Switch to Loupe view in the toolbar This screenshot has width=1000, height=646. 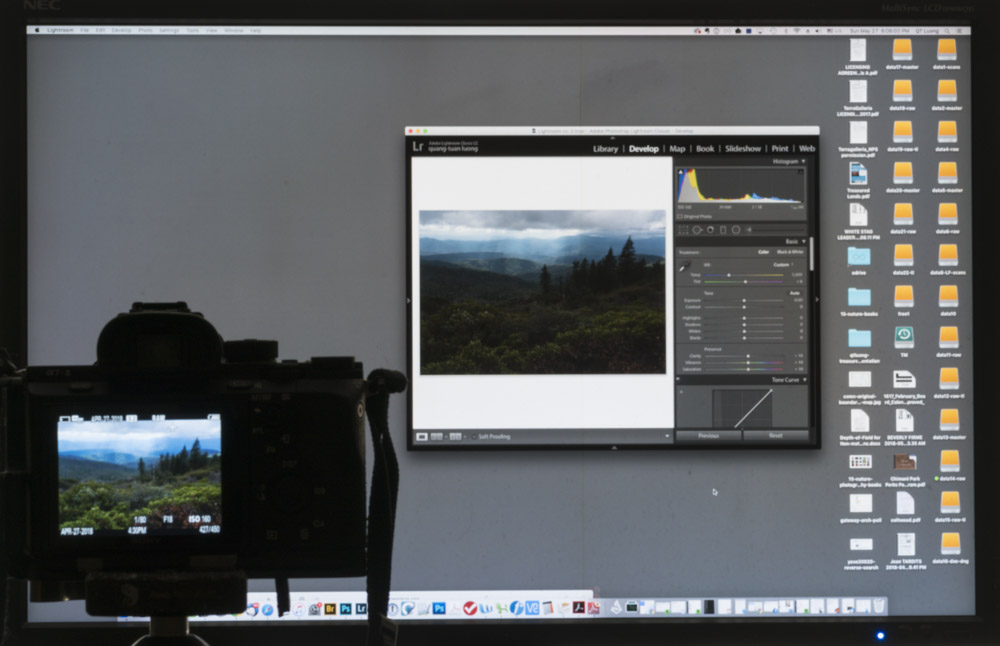[422, 437]
